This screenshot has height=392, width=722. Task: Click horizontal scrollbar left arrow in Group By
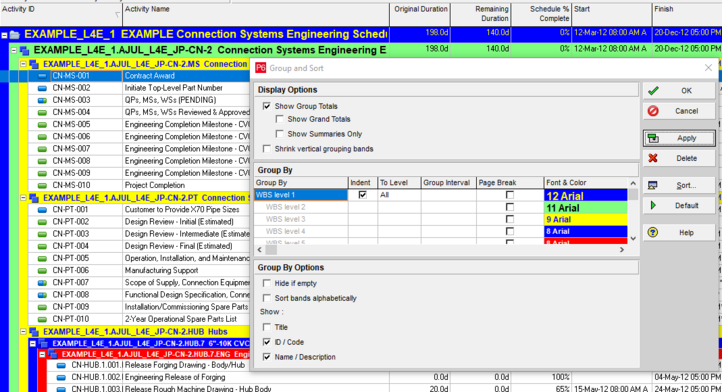260,250
